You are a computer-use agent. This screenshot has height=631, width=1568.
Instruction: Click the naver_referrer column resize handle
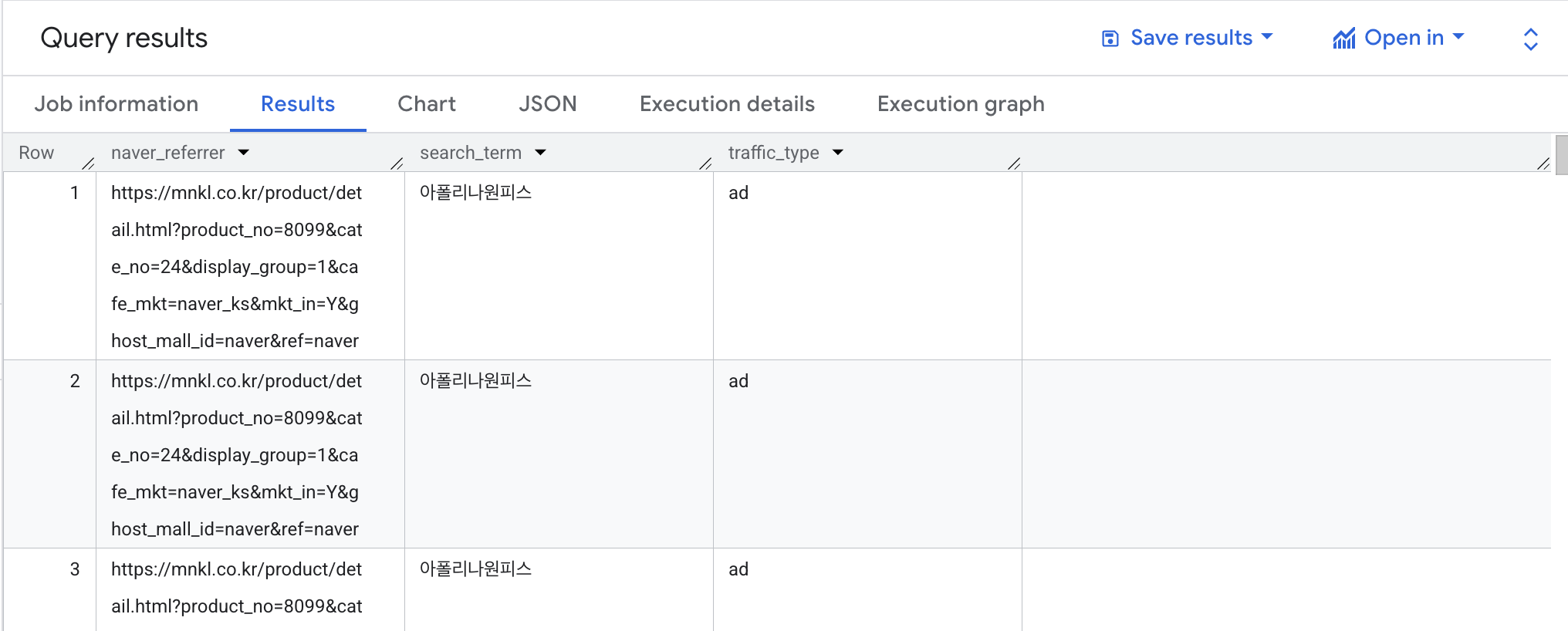click(x=397, y=163)
